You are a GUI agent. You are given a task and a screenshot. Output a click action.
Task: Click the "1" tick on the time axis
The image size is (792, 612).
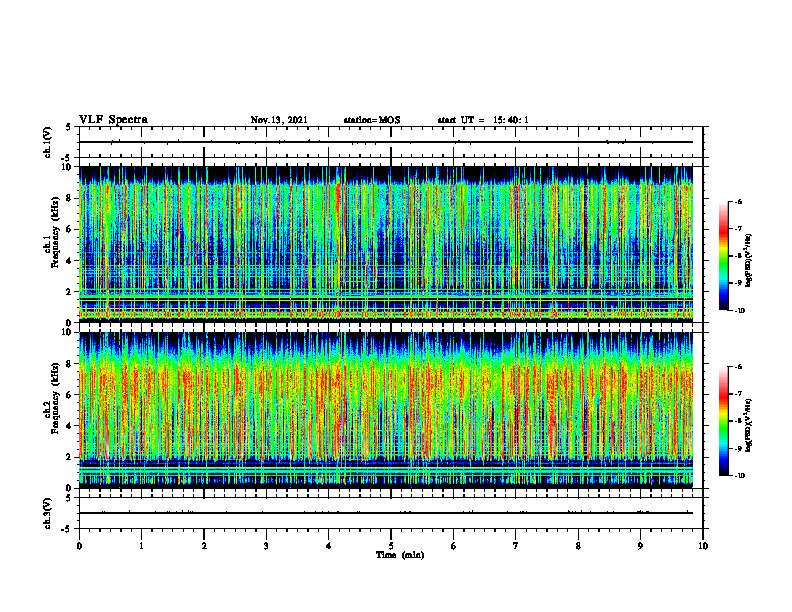pyautogui.click(x=141, y=546)
